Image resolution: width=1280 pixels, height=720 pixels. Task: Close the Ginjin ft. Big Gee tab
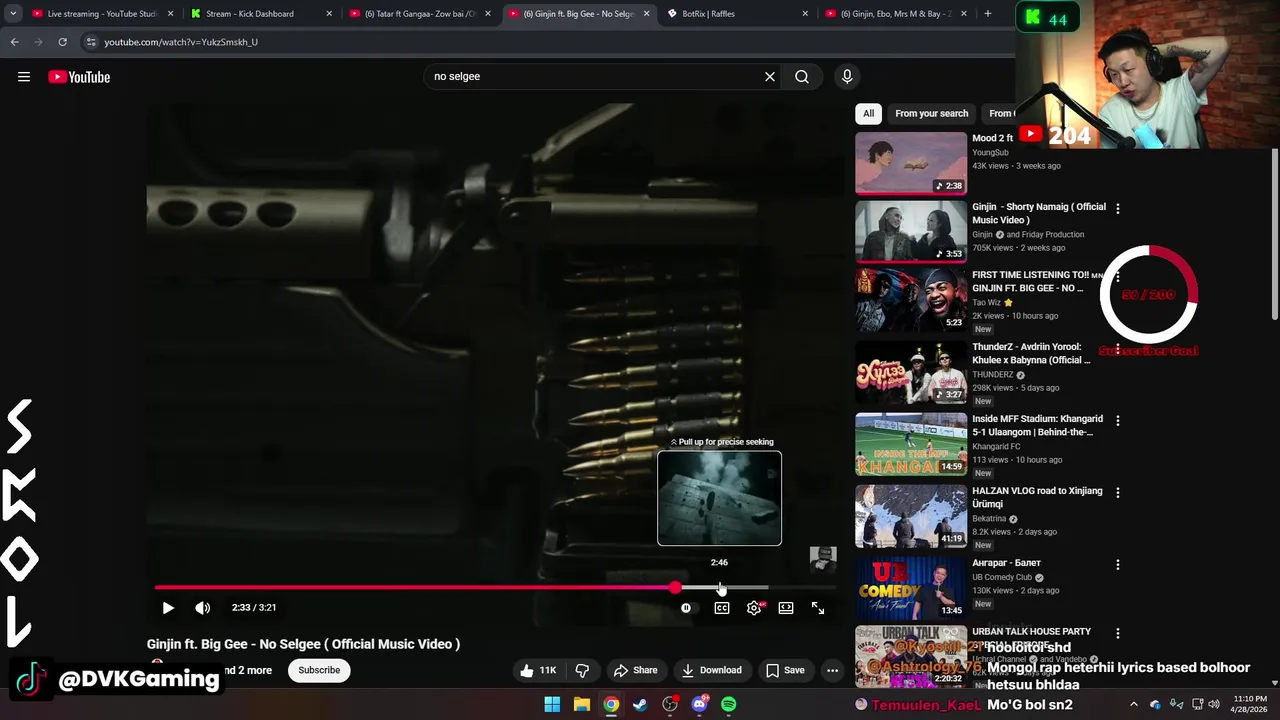[647, 14]
